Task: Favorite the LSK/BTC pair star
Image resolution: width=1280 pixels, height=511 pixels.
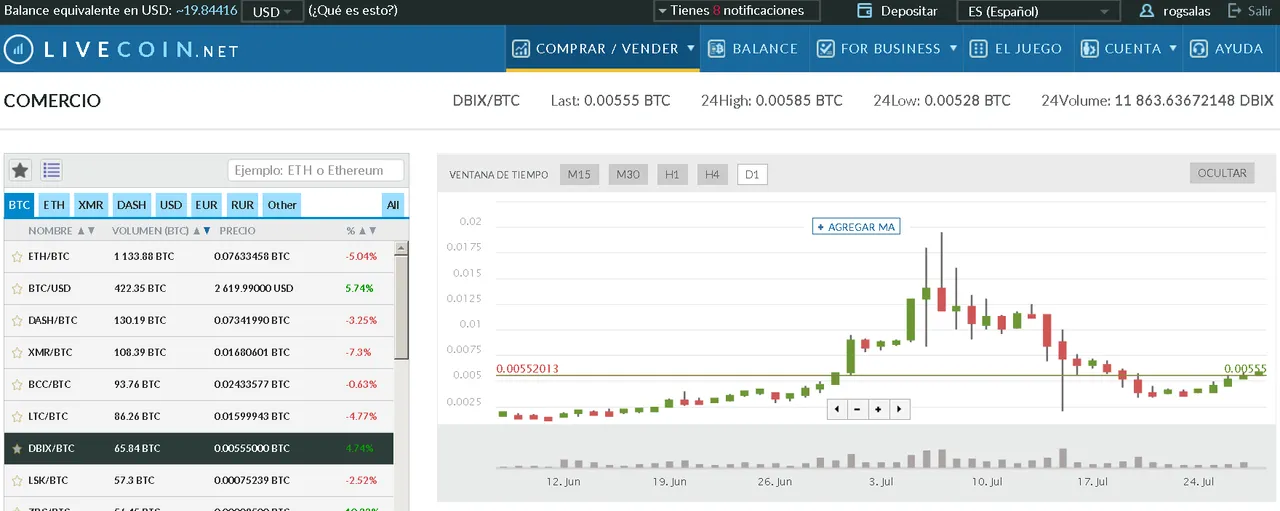Action: point(16,481)
